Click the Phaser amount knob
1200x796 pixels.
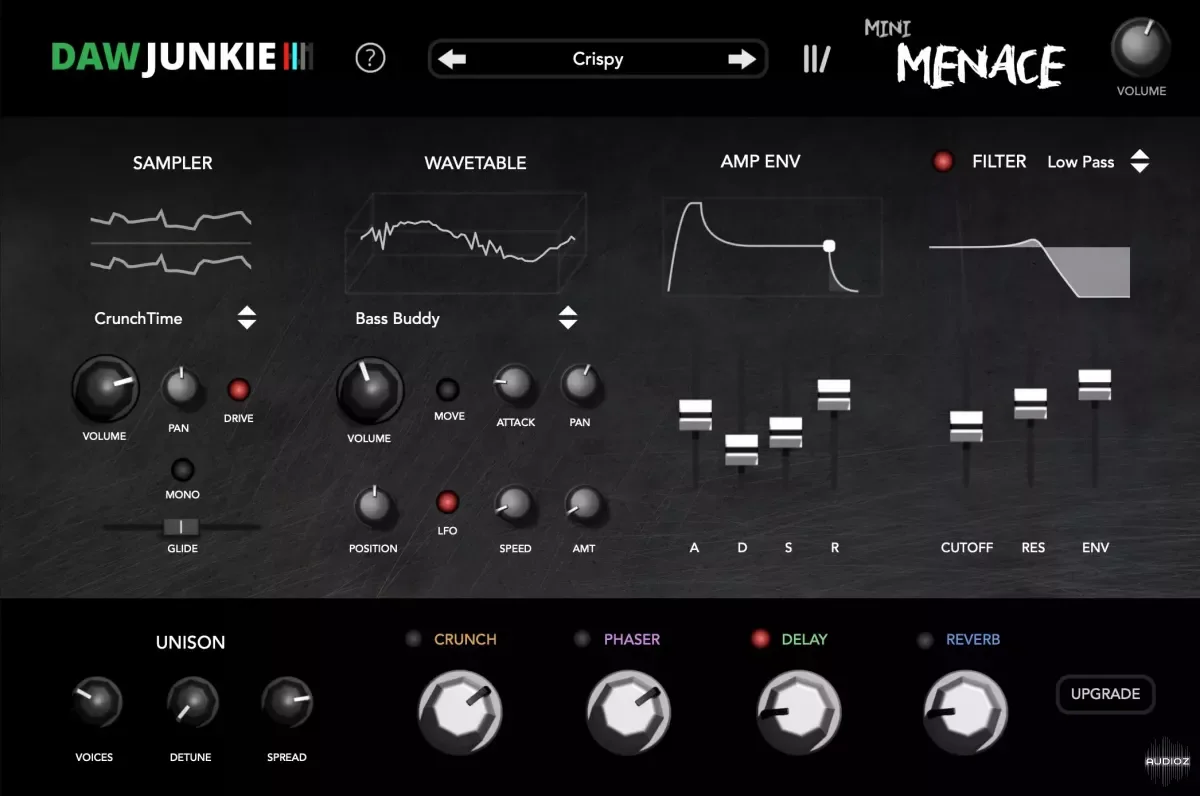(x=629, y=712)
